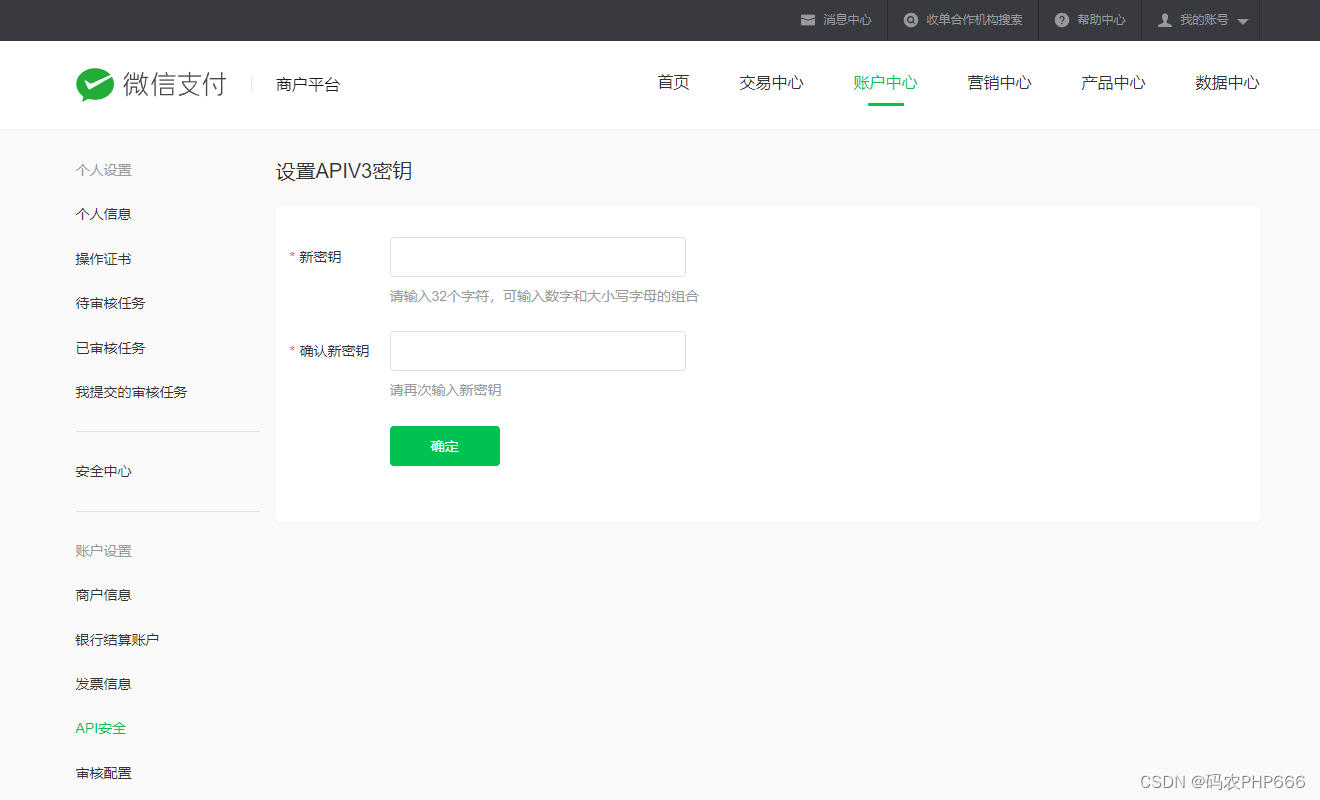This screenshot has width=1320, height=800.
Task: Select 营销中心 in the top navigation
Action: pos(999,83)
